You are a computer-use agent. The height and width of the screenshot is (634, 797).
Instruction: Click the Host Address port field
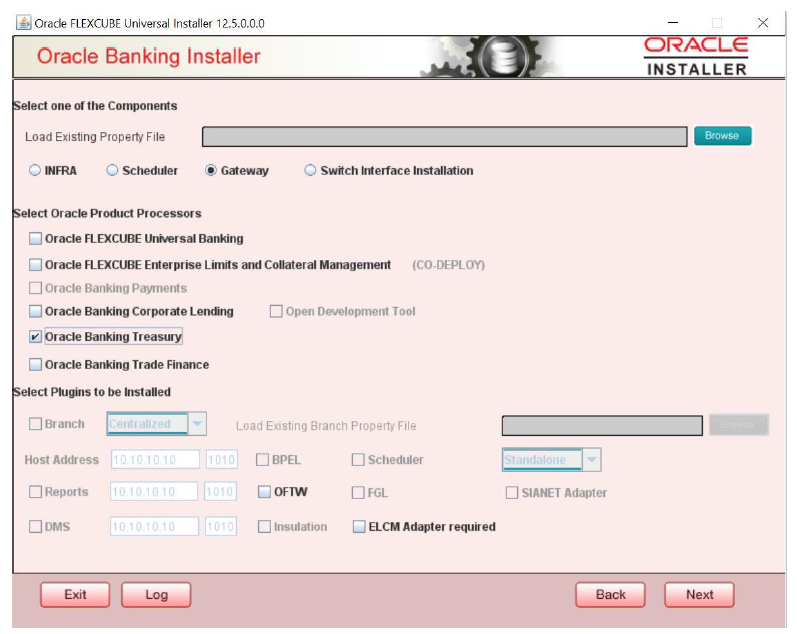(x=222, y=460)
